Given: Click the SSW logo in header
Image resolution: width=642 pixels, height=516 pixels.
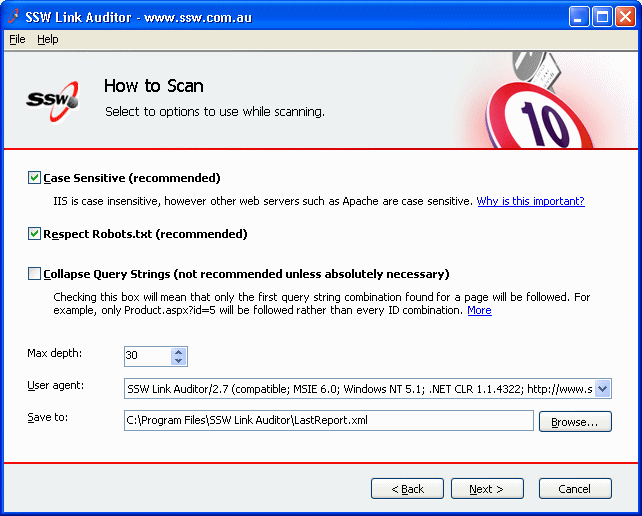Looking at the screenshot, I should [51, 99].
